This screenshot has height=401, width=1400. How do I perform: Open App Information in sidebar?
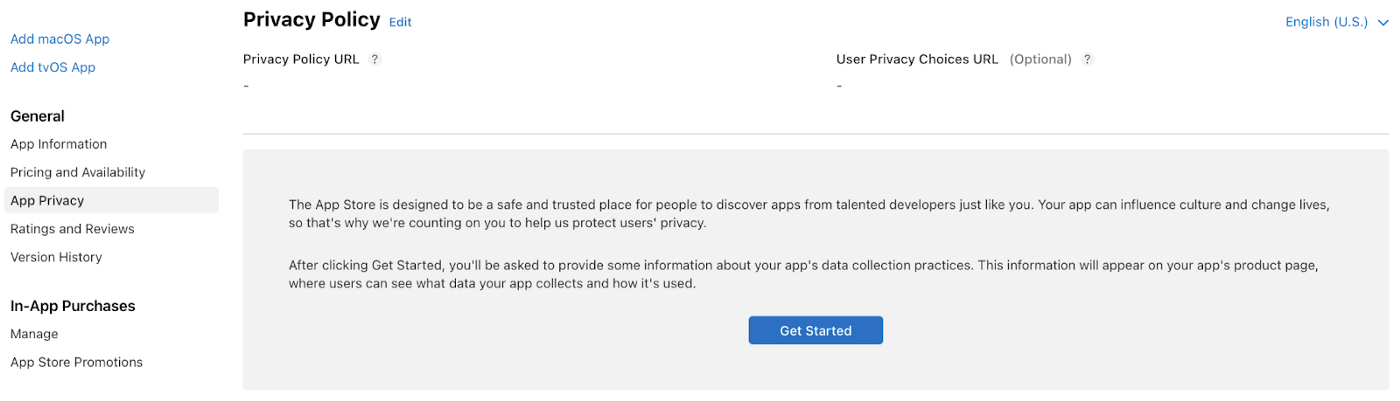click(59, 144)
